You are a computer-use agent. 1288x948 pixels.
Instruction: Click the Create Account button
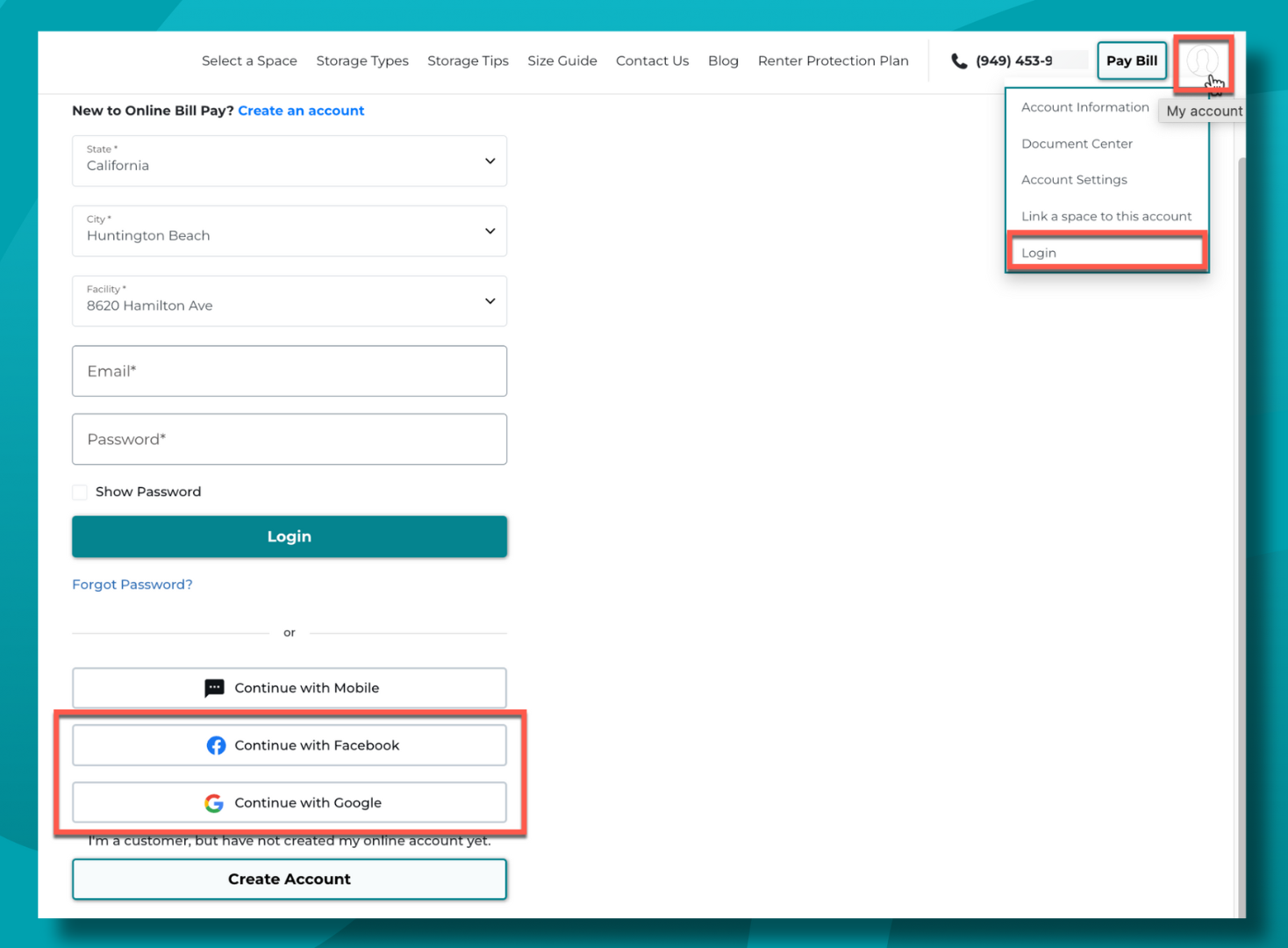pos(290,880)
